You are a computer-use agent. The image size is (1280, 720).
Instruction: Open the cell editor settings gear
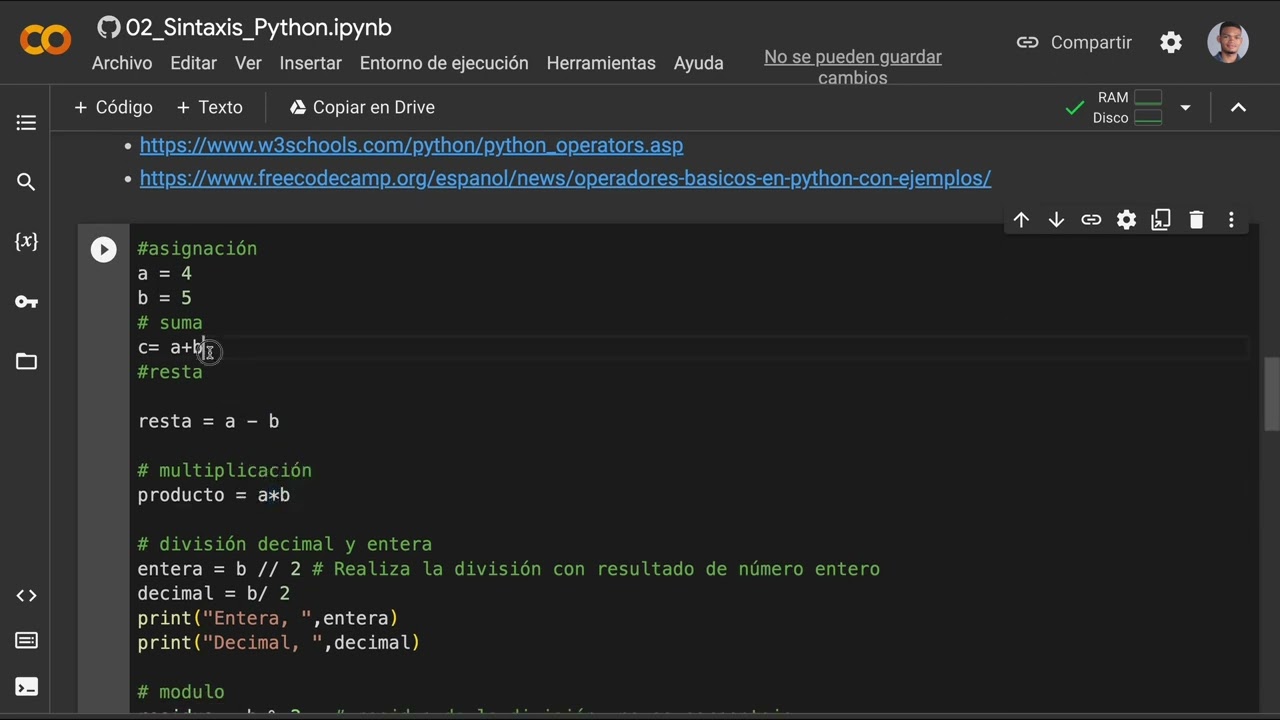click(1126, 220)
